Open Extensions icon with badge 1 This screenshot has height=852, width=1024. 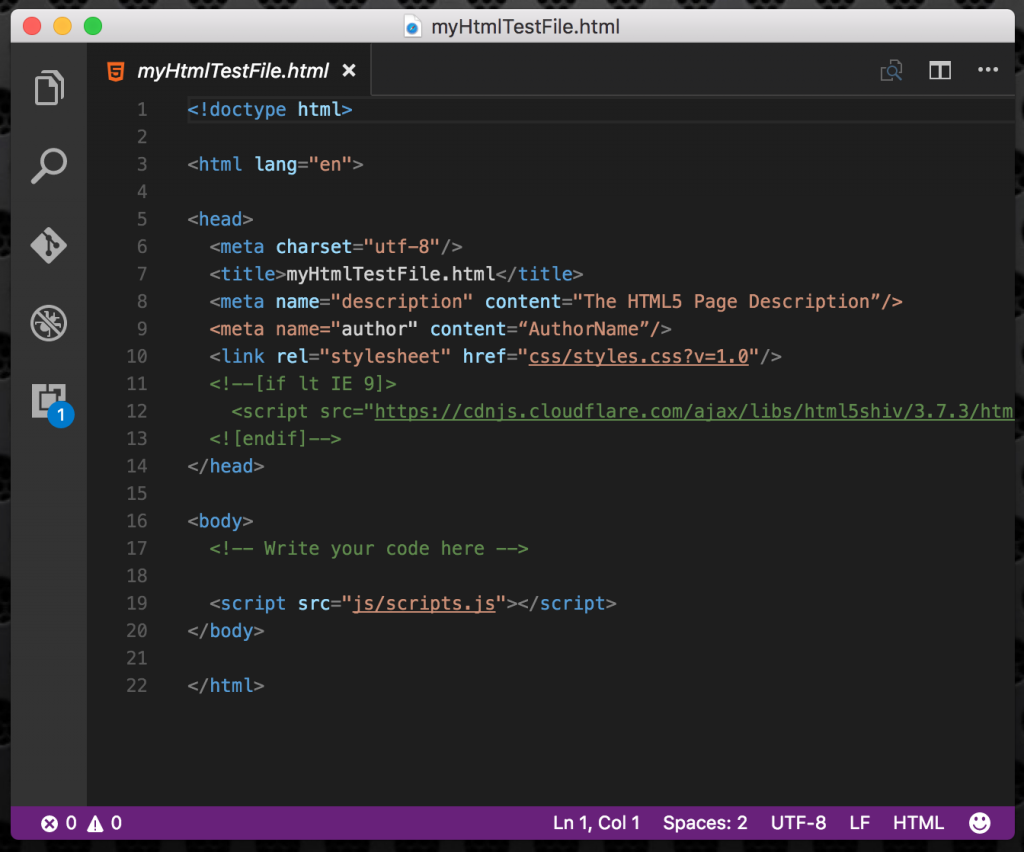click(49, 402)
